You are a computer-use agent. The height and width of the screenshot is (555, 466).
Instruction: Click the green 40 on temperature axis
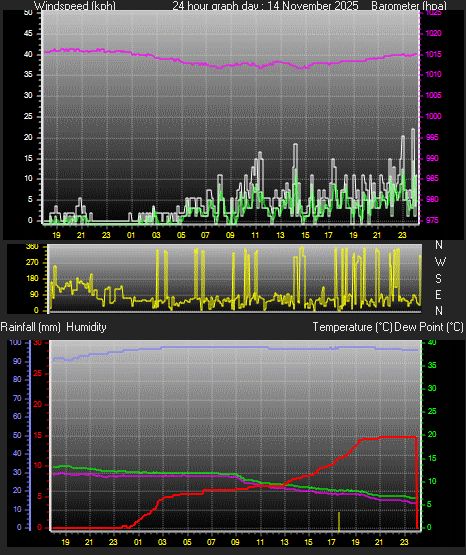pyautogui.click(x=432, y=342)
